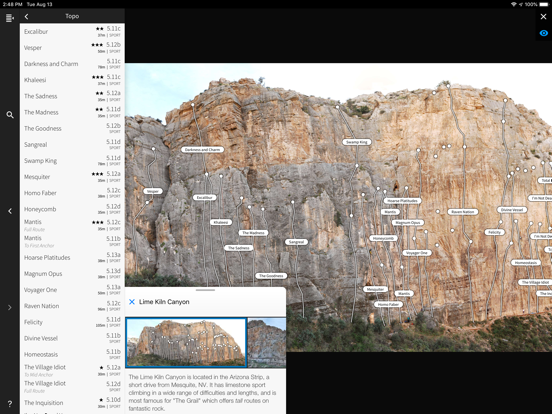This screenshot has width=552, height=414.
Task: Tap Sangreal label on cliff photo
Action: click(x=296, y=242)
